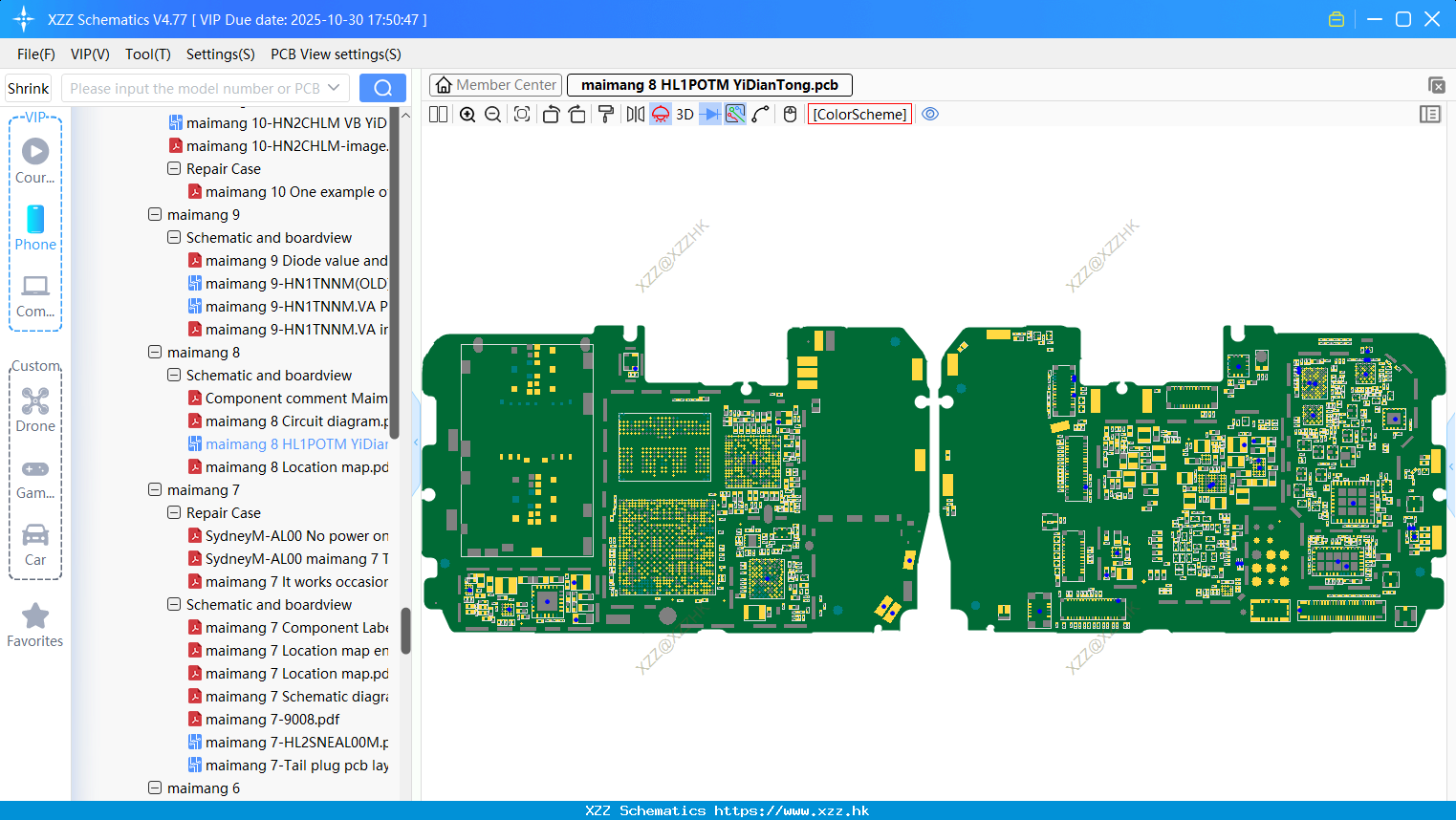This screenshot has height=820, width=1456.
Task: Click the mouse settings icon
Action: coord(790,115)
